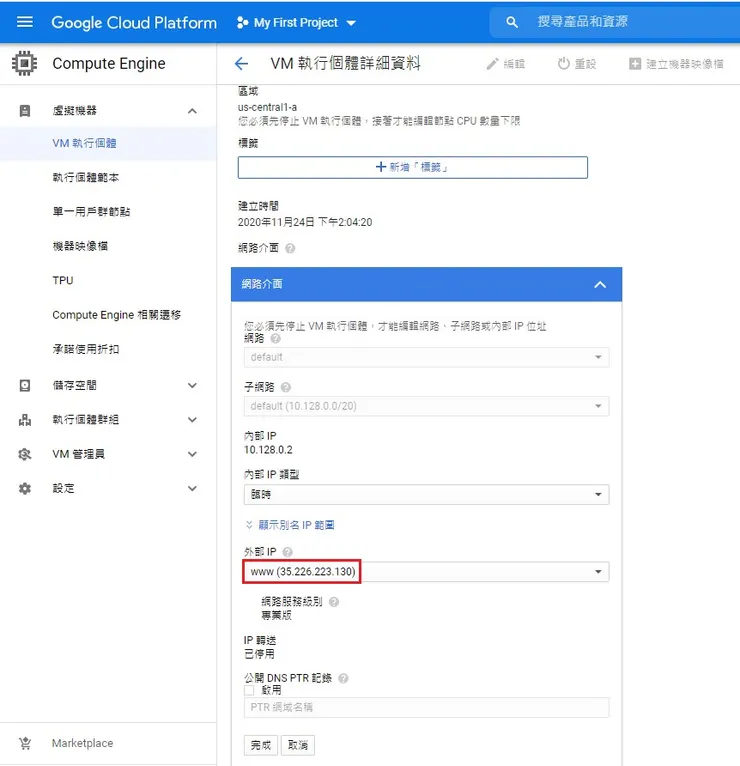Expand the VM 管理員 sidebar section
This screenshot has width=740, height=766.
pos(192,454)
